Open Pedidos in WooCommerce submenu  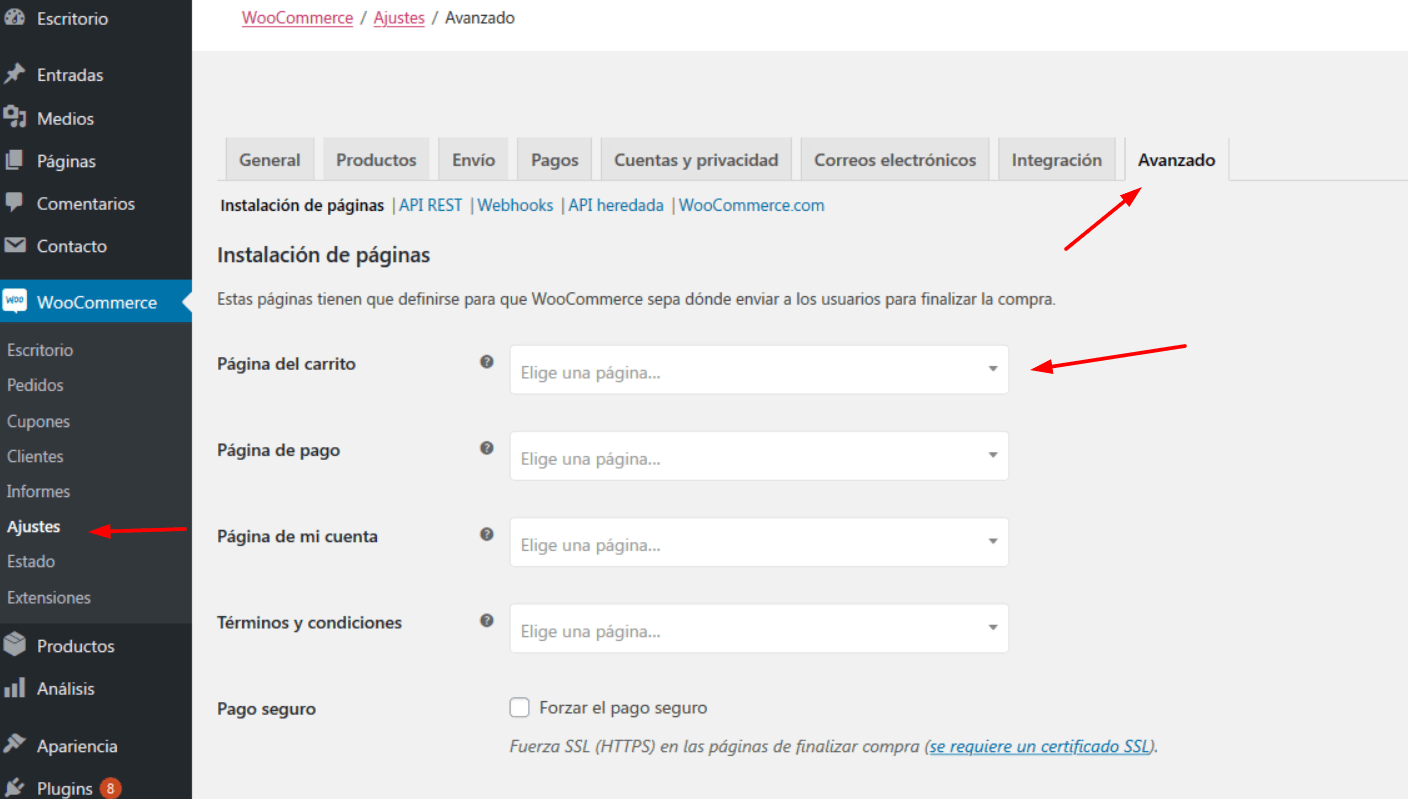[x=35, y=385]
